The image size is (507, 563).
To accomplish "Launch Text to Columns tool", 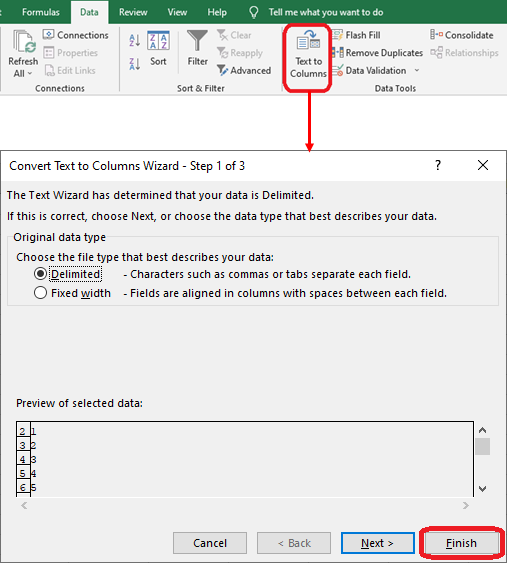I will pos(308,54).
